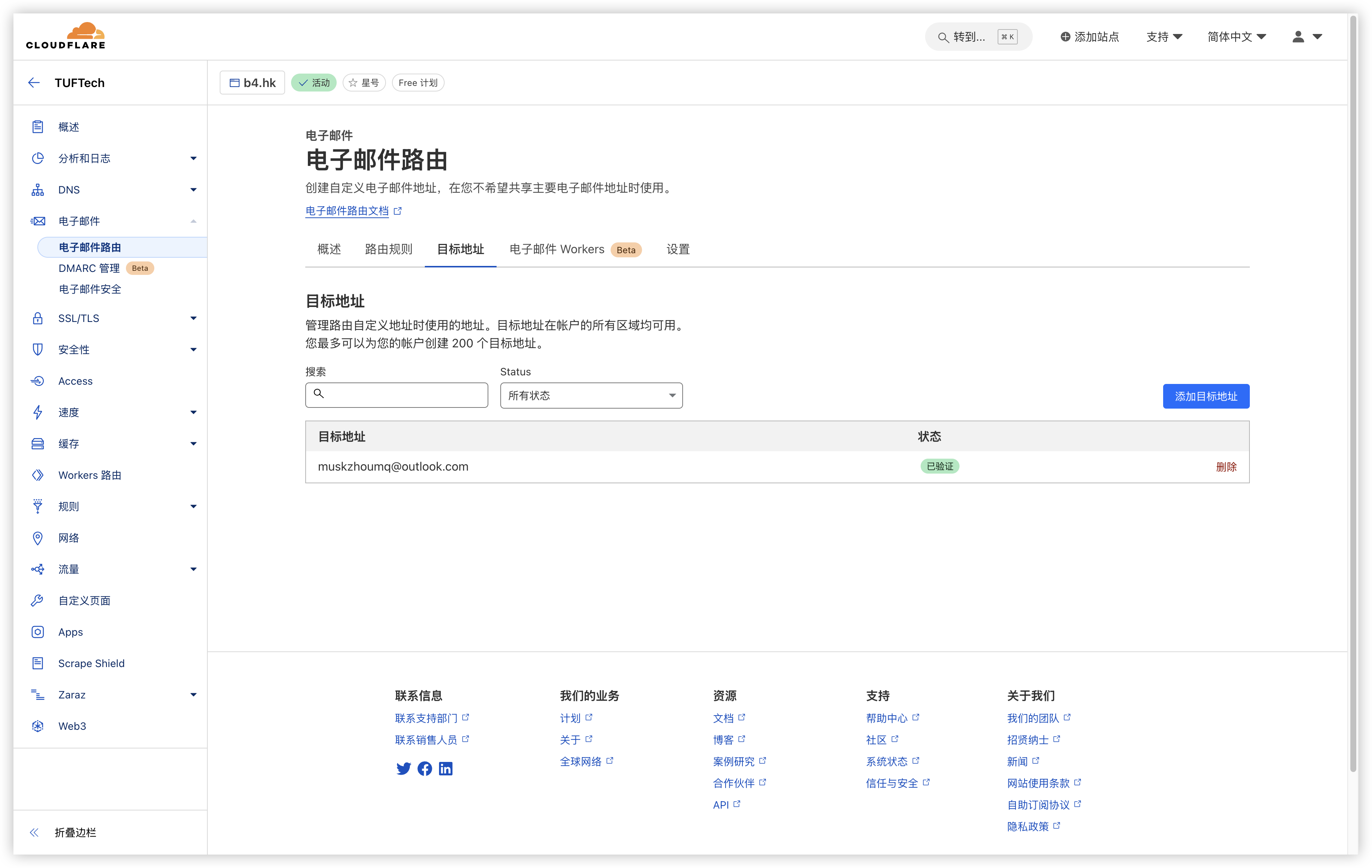The image size is (1372, 868).
Task: Open the 所有状态 status dropdown
Action: [x=591, y=395]
